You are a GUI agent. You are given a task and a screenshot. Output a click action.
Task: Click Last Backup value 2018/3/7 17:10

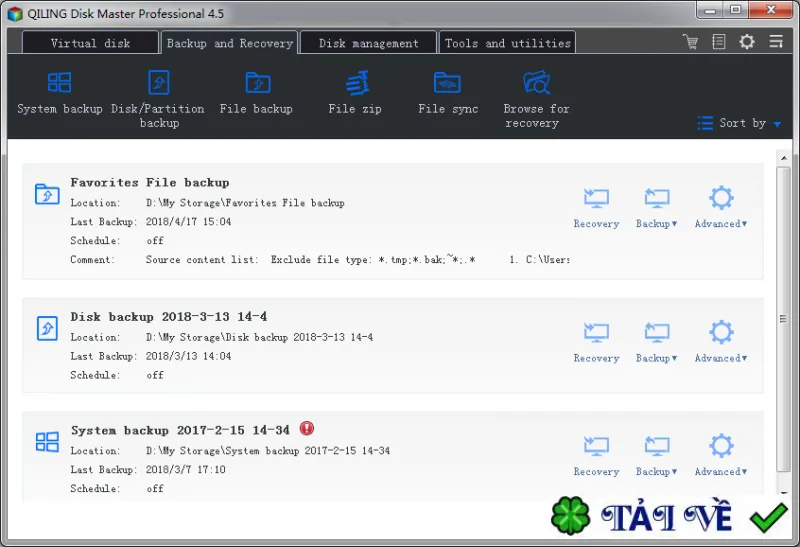coord(186,469)
